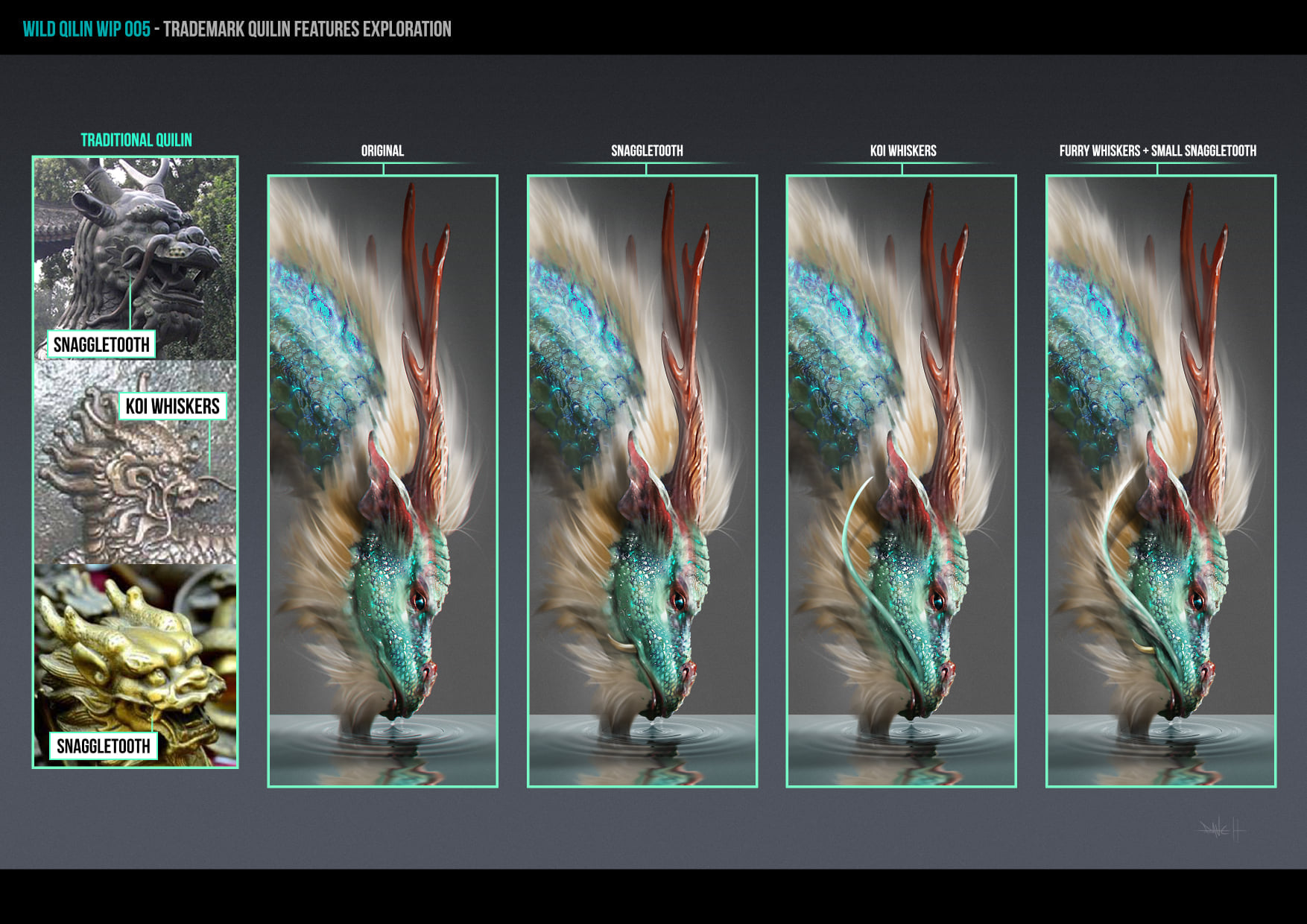Image resolution: width=1307 pixels, height=924 pixels.
Task: Click the 'Wild Qilin WIP 005' title text
Action: pyautogui.click(x=86, y=29)
